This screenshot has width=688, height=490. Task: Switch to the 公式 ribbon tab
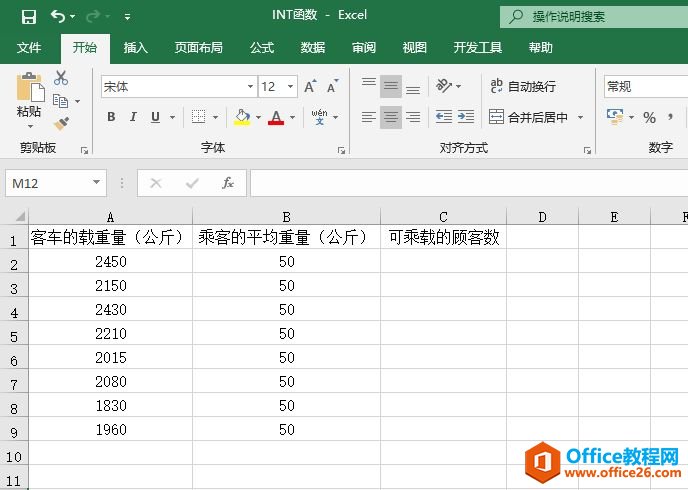coord(261,47)
